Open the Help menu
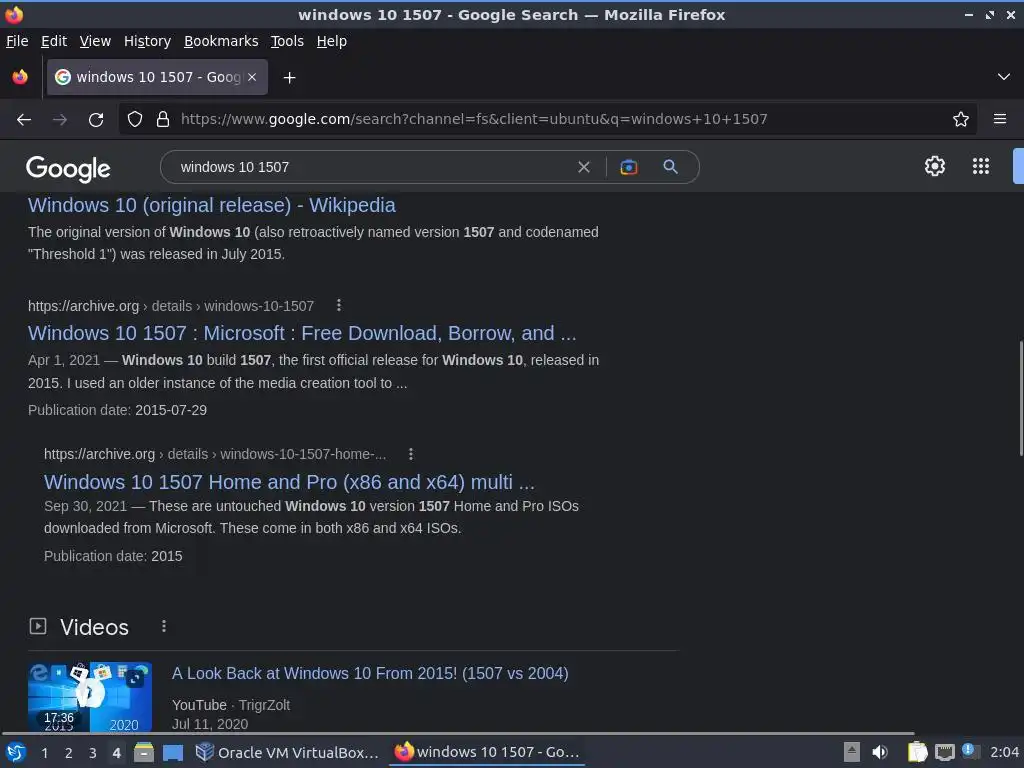This screenshot has width=1024, height=768. point(331,41)
